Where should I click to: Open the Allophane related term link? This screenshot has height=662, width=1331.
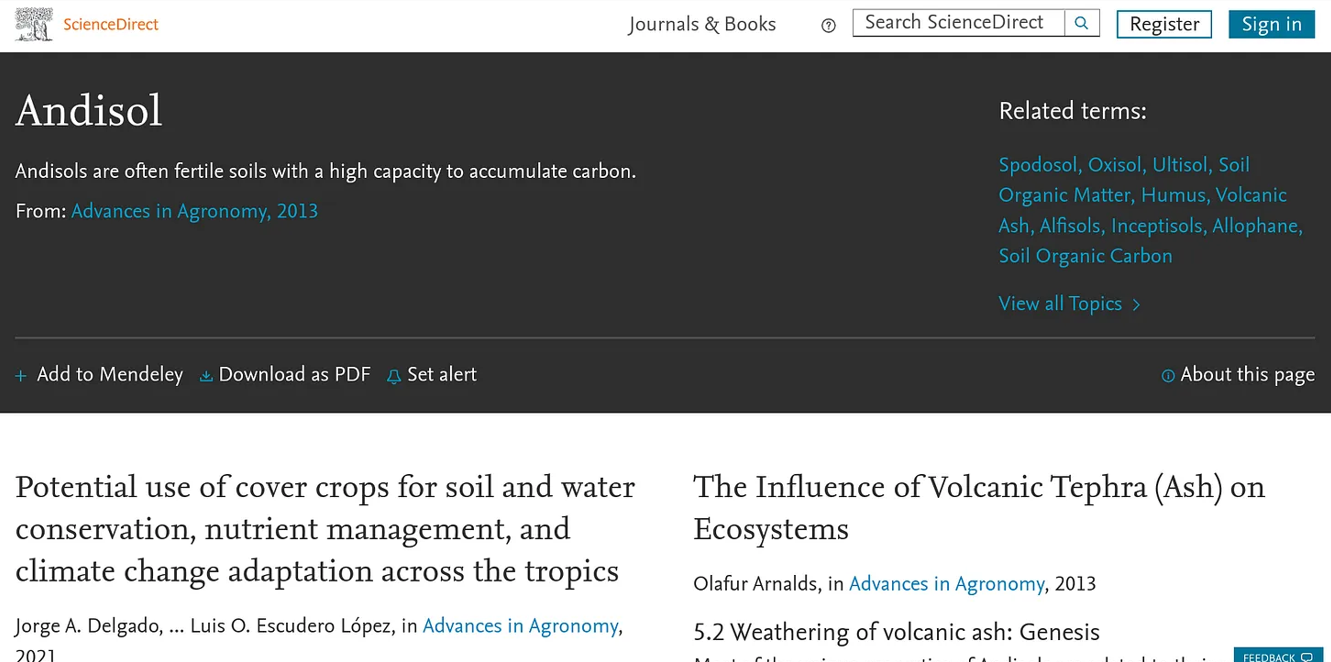point(1257,226)
